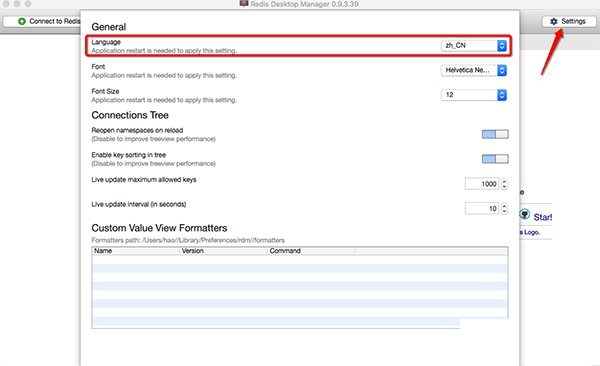This screenshot has width=600, height=366.
Task: Click the Formatters path text
Action: [x=188, y=240]
